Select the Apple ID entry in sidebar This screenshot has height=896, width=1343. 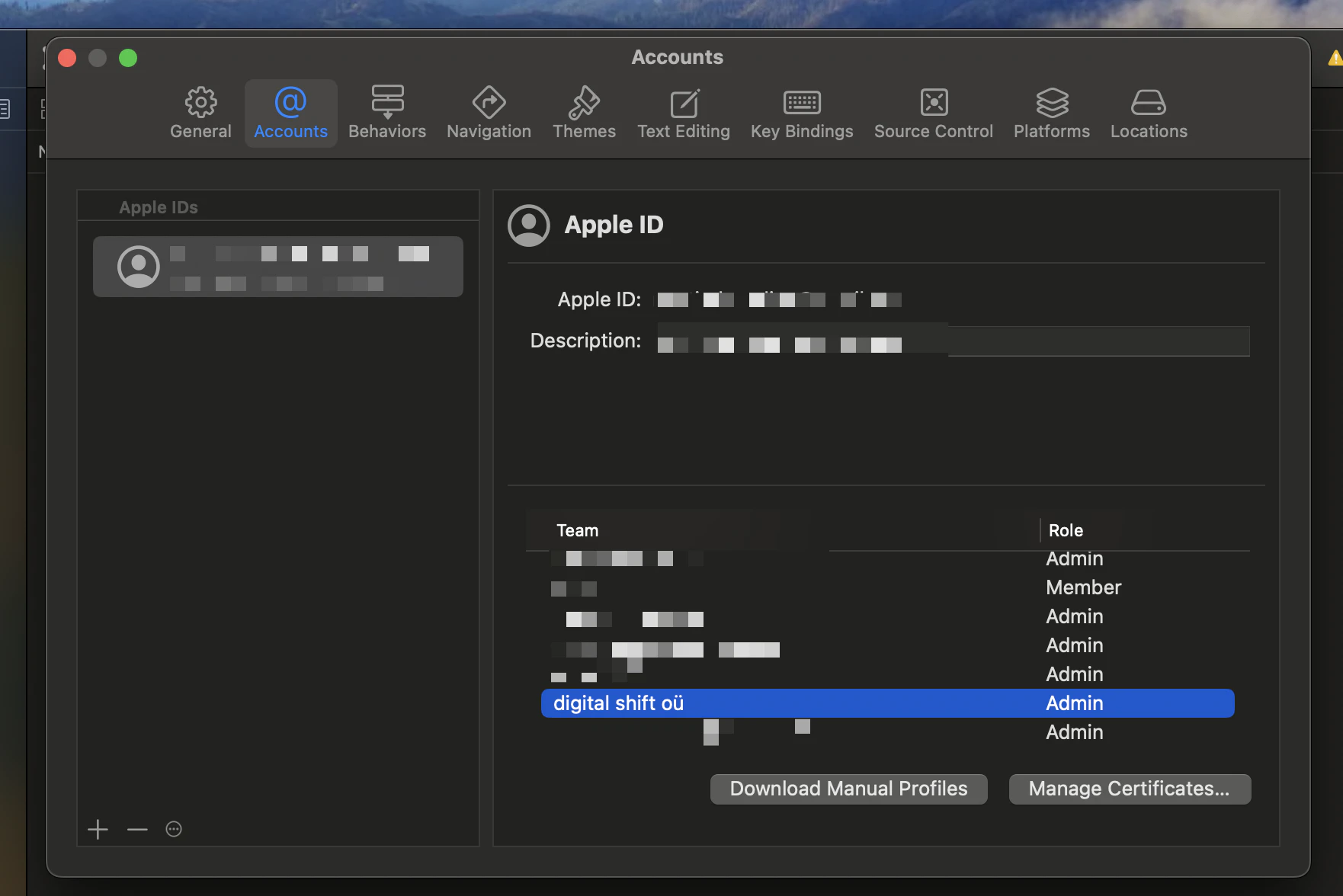pyautogui.click(x=277, y=267)
